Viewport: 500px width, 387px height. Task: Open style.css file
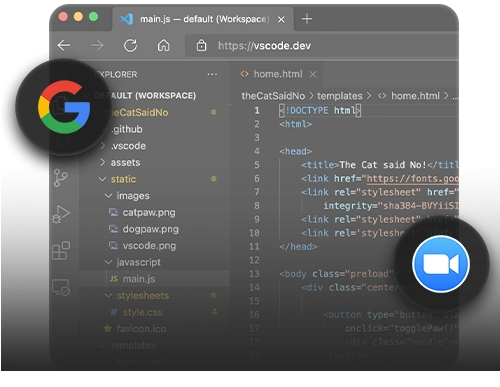pyautogui.click(x=142, y=312)
